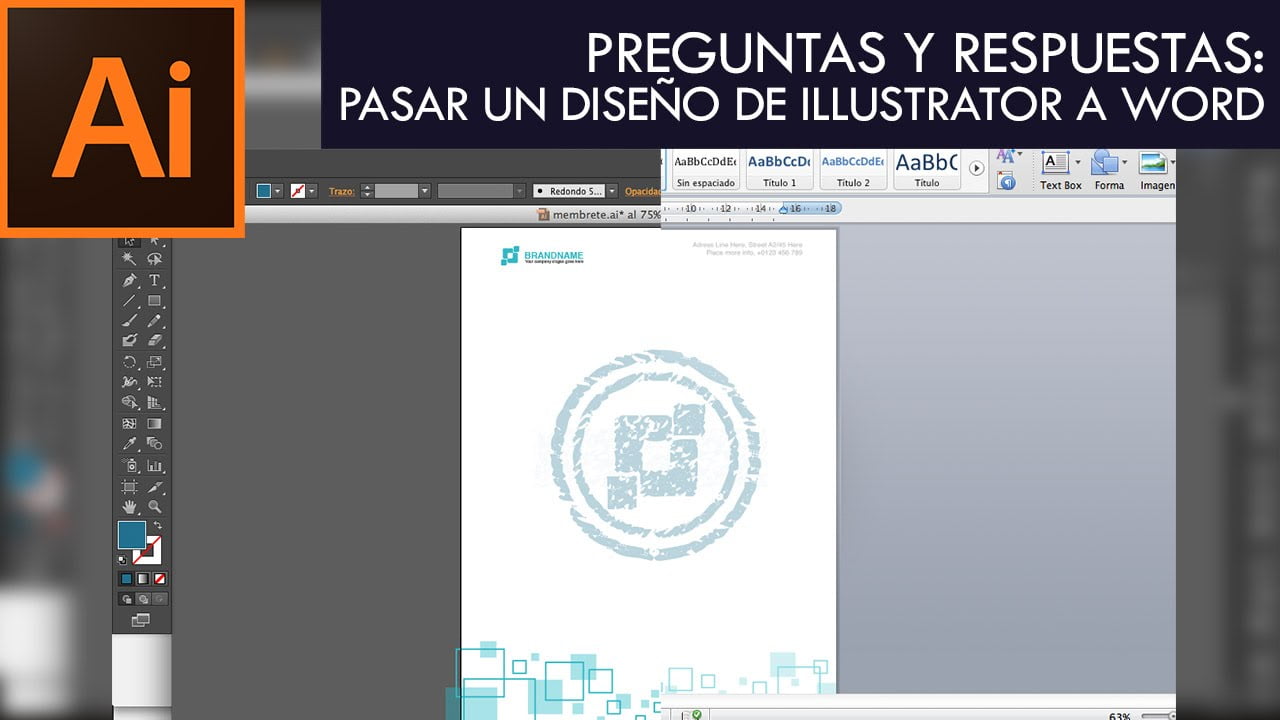Open the fill color dropdown in control bar
Viewport: 1280px width, 720px height.
278,190
